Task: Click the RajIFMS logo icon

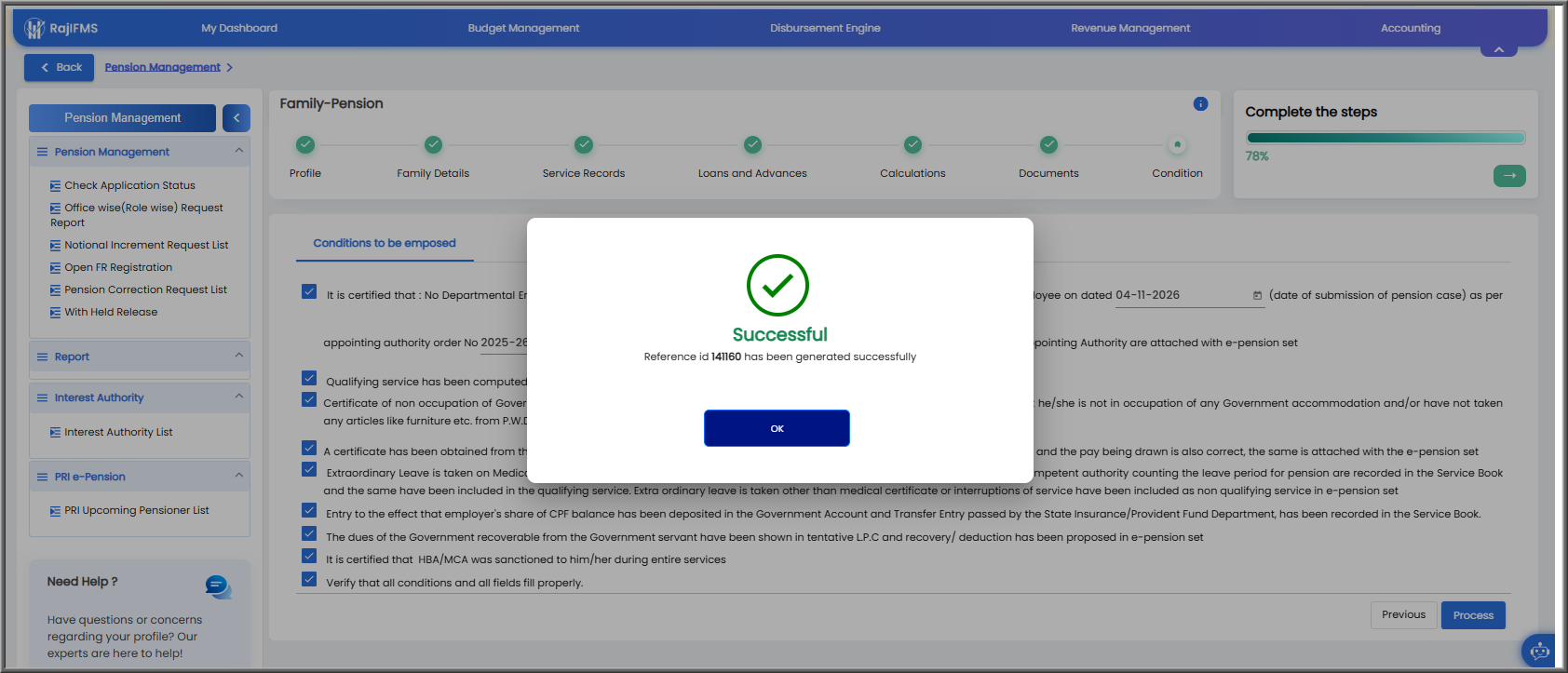Action: [34, 29]
